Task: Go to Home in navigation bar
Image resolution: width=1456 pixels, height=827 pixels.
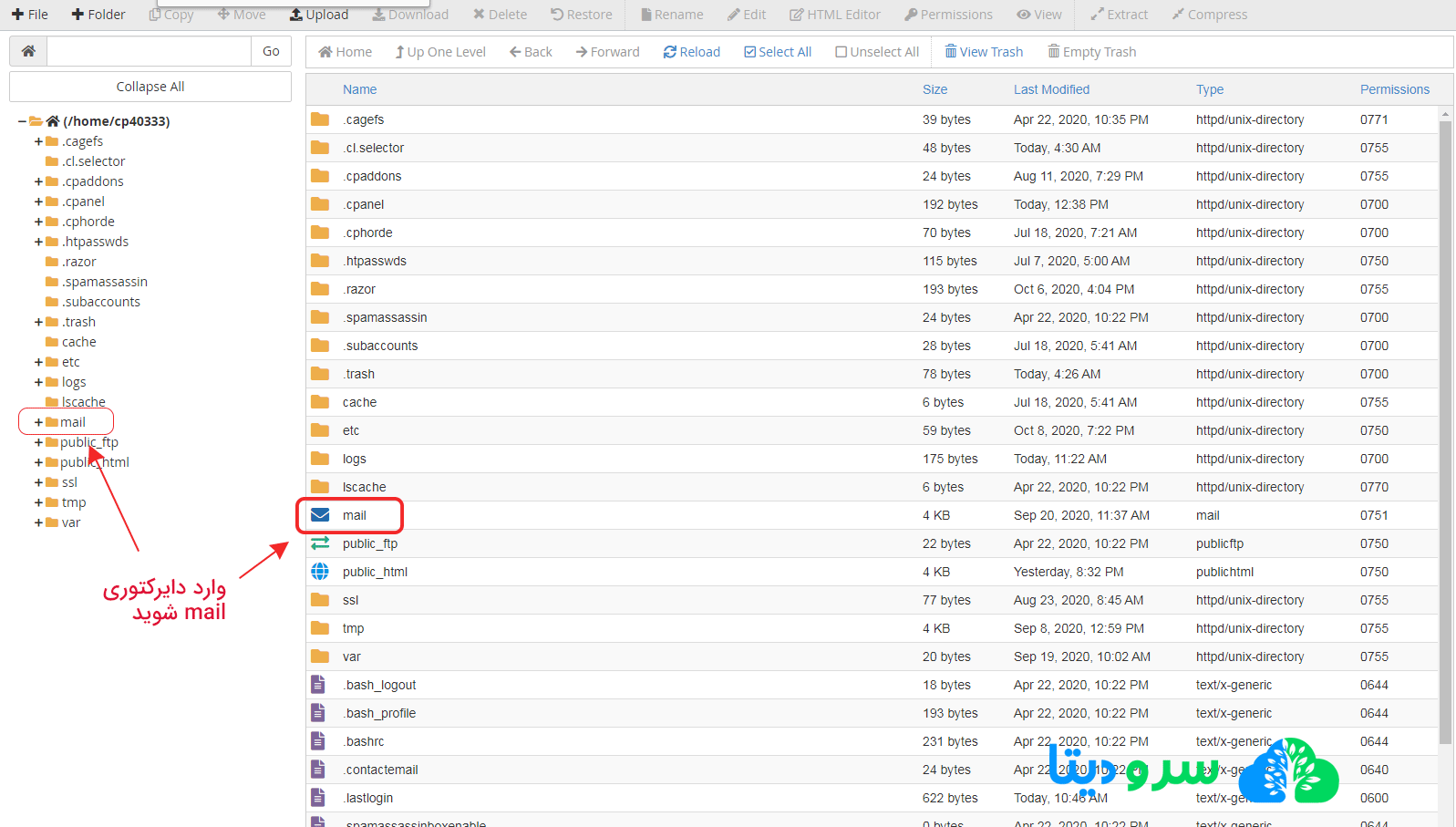Action: (x=345, y=52)
